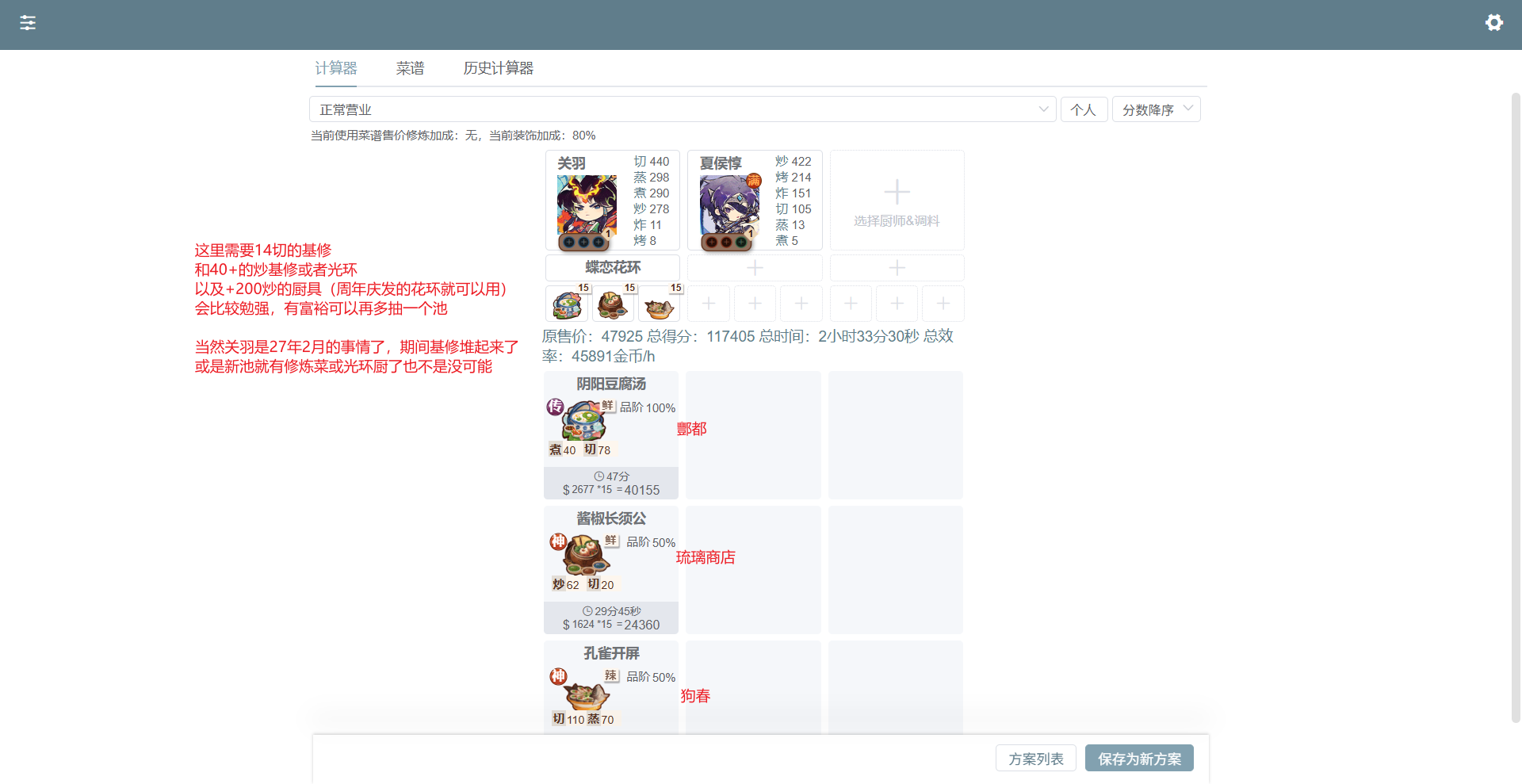
Task: Click the 总得分: 117405 summary text
Action: [701, 337]
